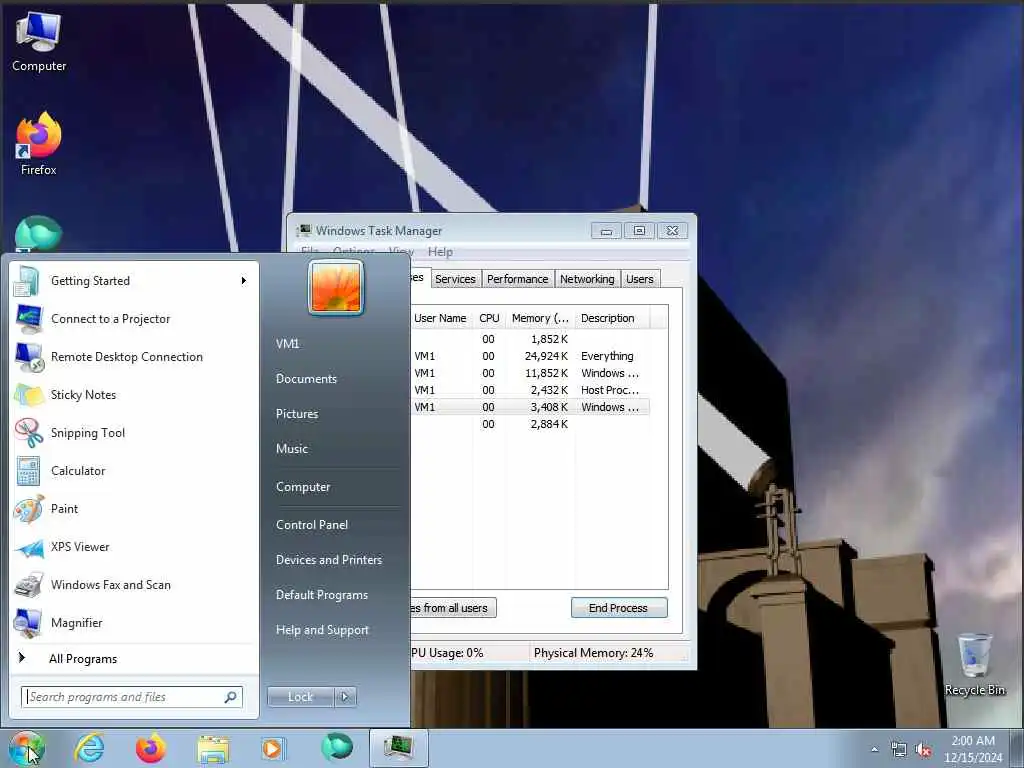
Task: Sort by the Description column header
Action: click(613, 318)
